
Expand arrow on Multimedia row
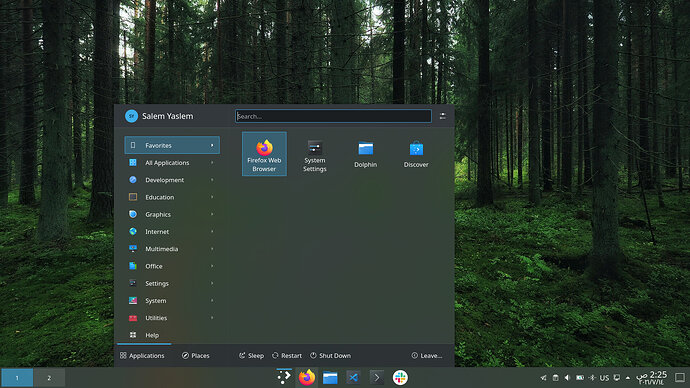(x=212, y=249)
